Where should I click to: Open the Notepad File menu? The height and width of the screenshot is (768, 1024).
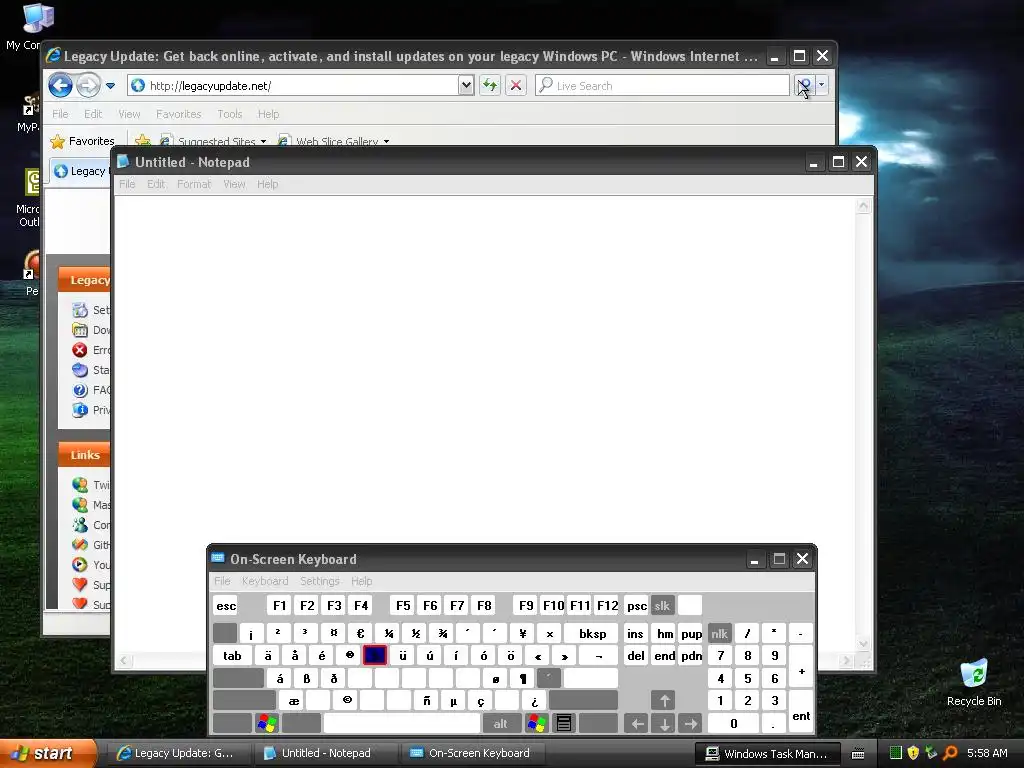click(x=127, y=184)
